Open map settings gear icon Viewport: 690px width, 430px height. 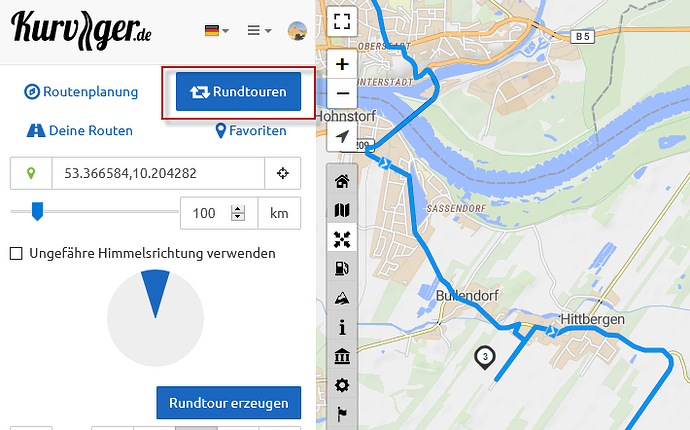[342, 385]
